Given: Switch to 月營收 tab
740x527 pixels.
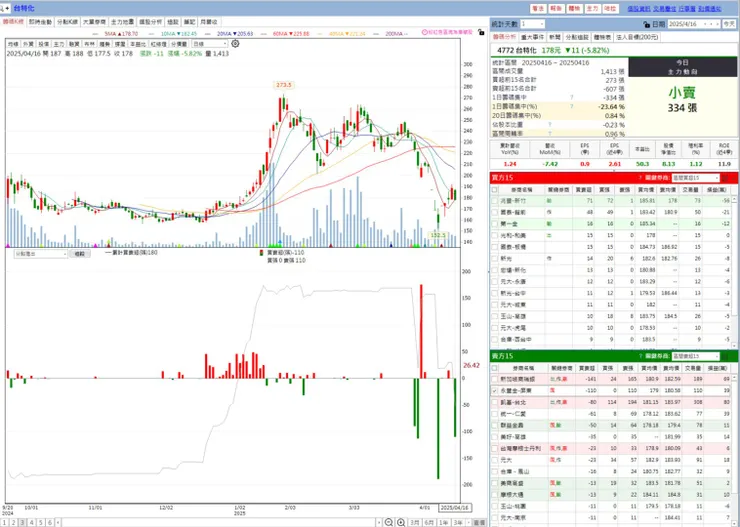Looking at the screenshot, I should pos(209,22).
